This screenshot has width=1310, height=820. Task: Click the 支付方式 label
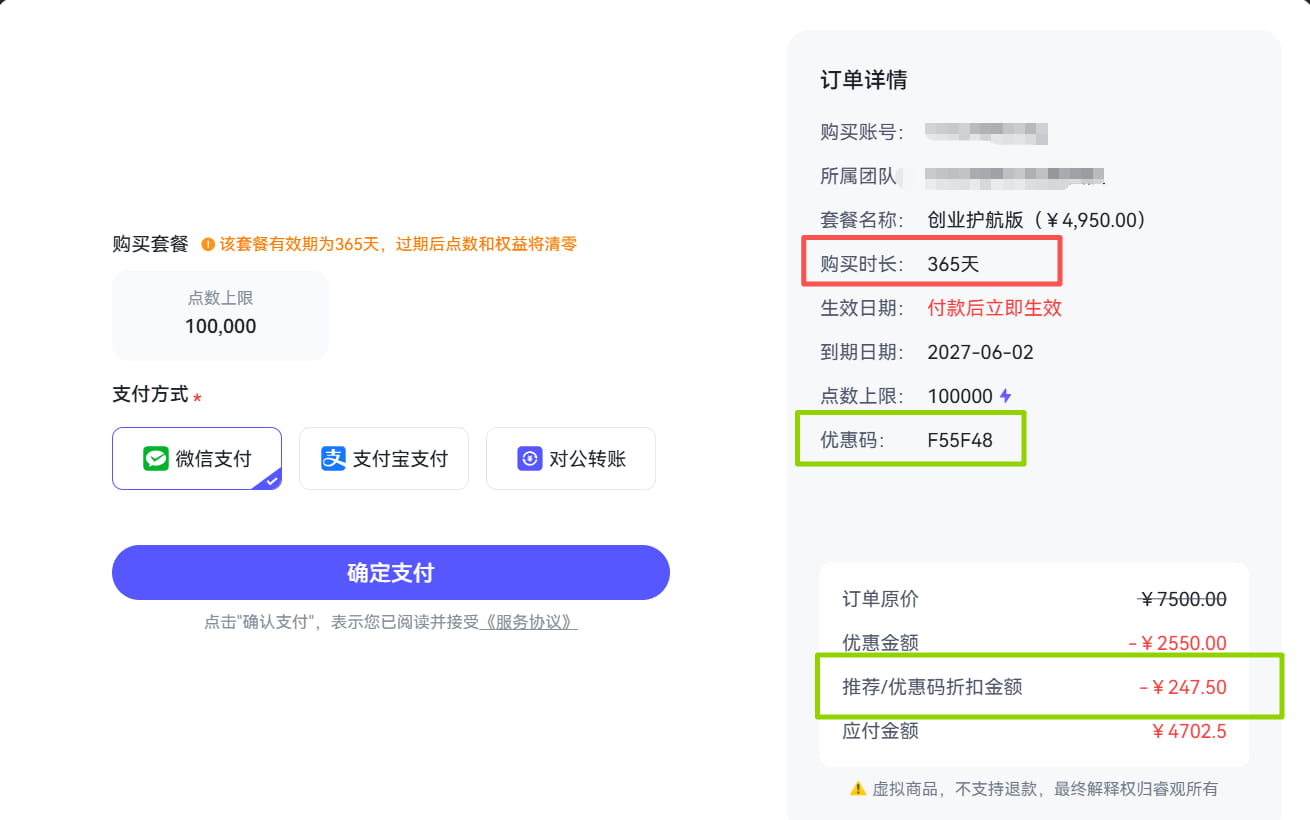coord(150,394)
